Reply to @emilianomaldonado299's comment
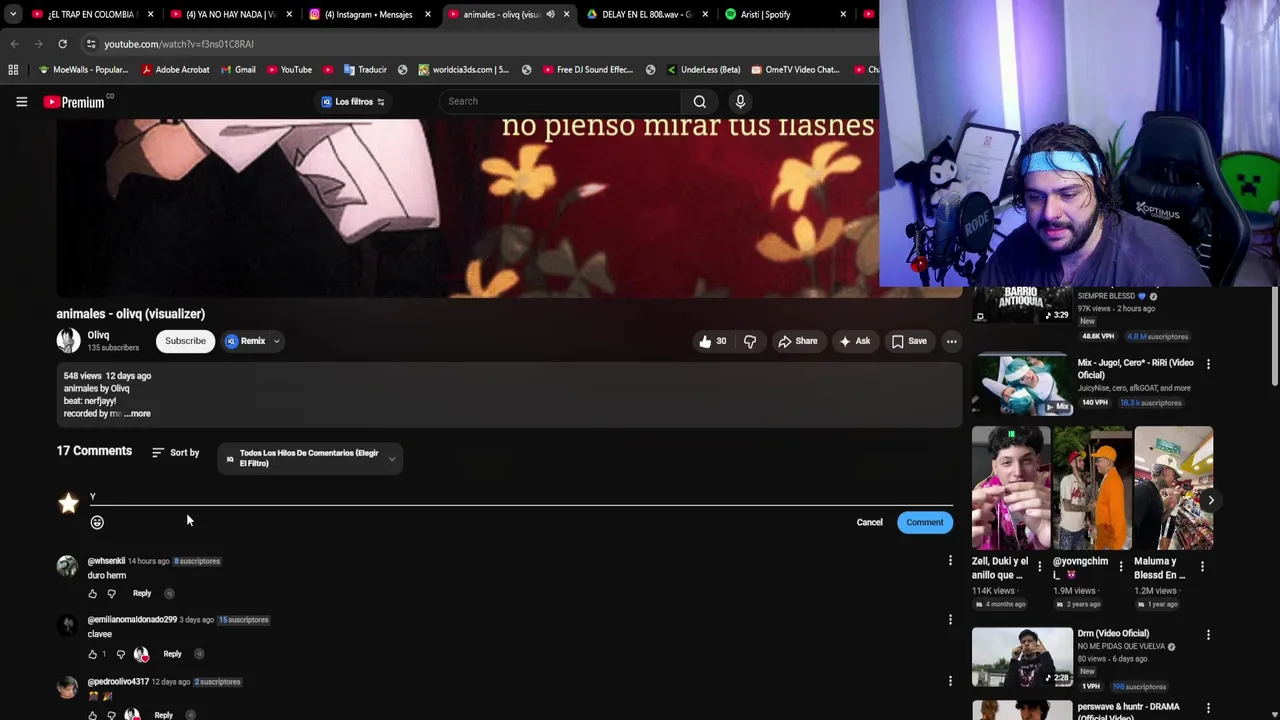The height and width of the screenshot is (720, 1280). (x=172, y=654)
